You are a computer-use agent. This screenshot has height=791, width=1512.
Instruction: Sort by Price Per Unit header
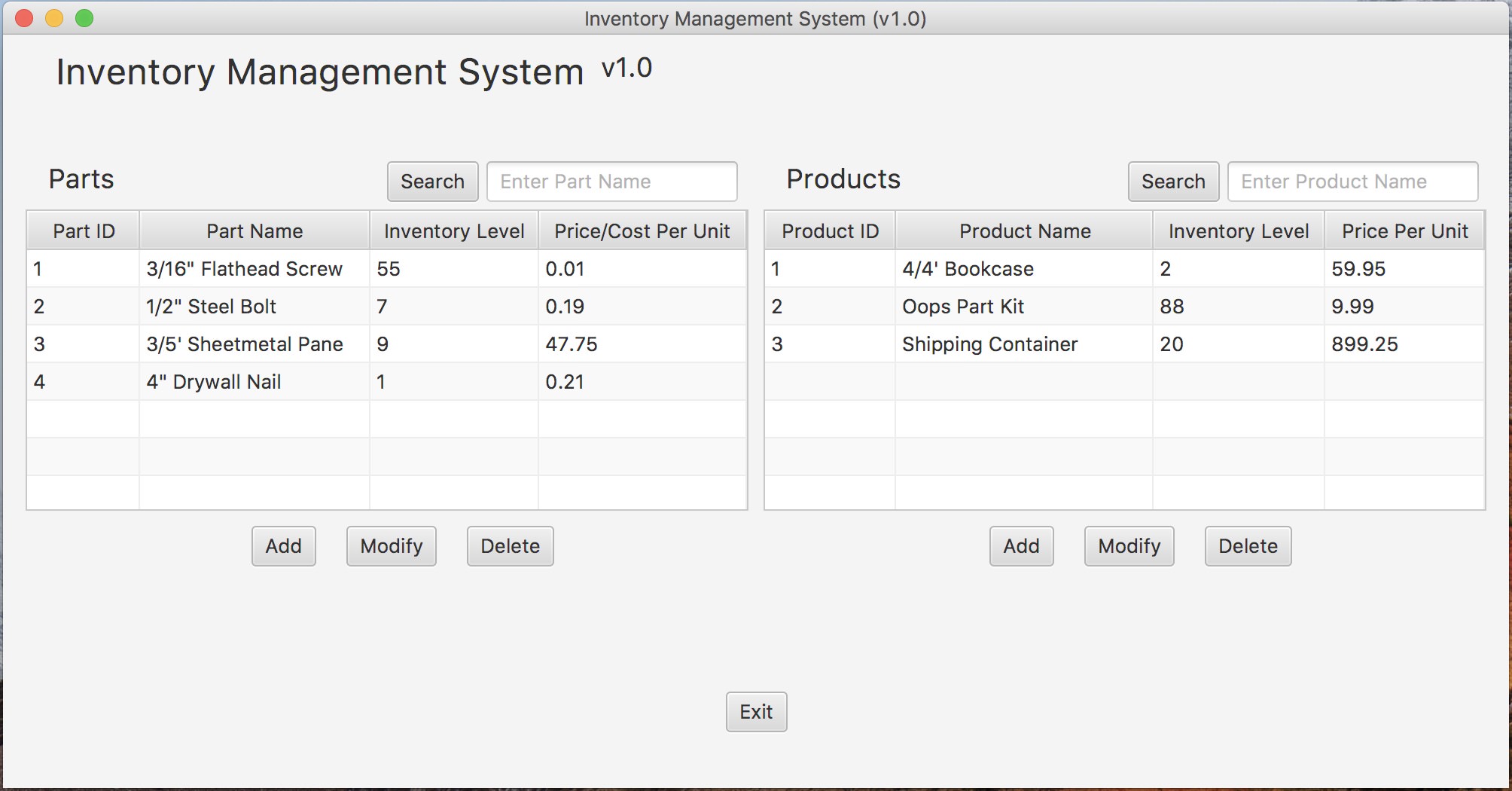coord(1404,231)
